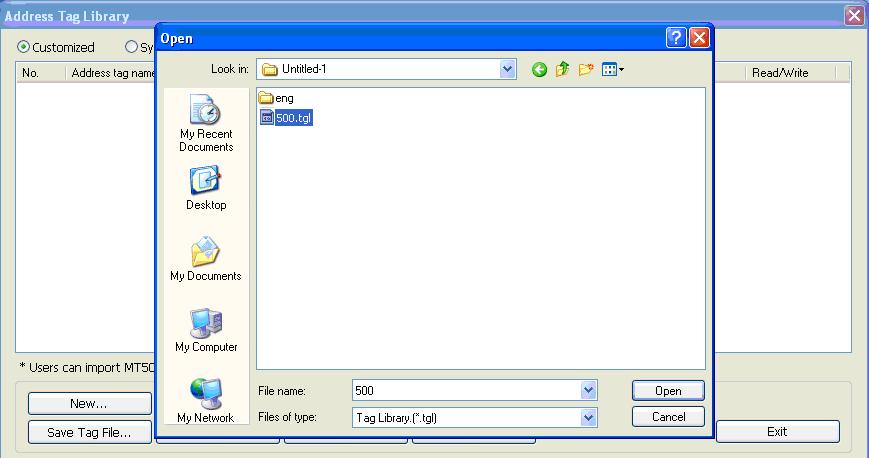Click the No. column header
The width and height of the screenshot is (869, 458).
[41, 73]
